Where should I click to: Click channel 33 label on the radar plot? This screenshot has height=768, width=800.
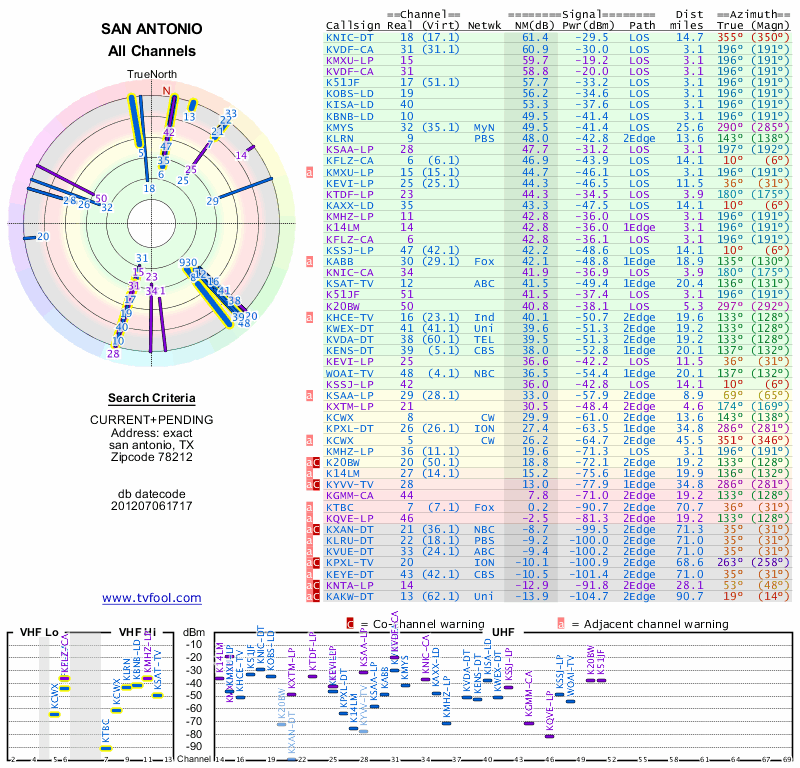pos(231,113)
